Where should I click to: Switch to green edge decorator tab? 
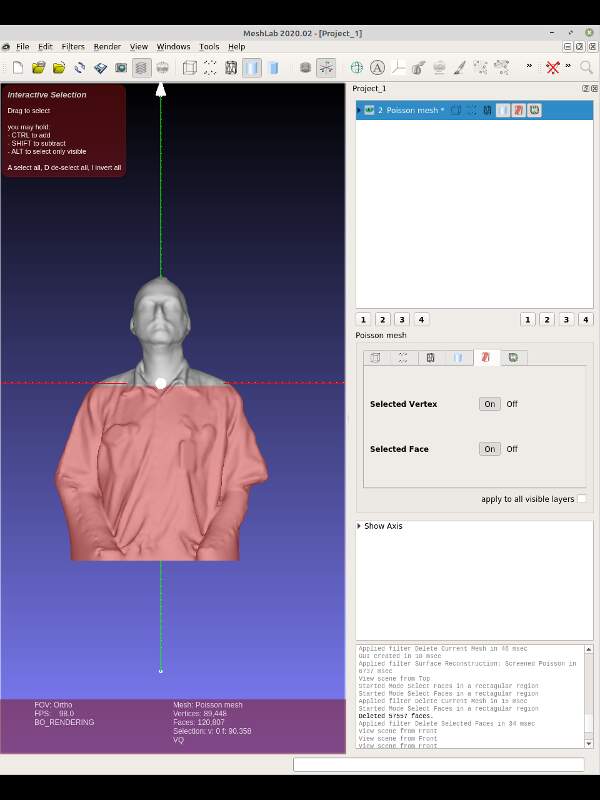[513, 358]
